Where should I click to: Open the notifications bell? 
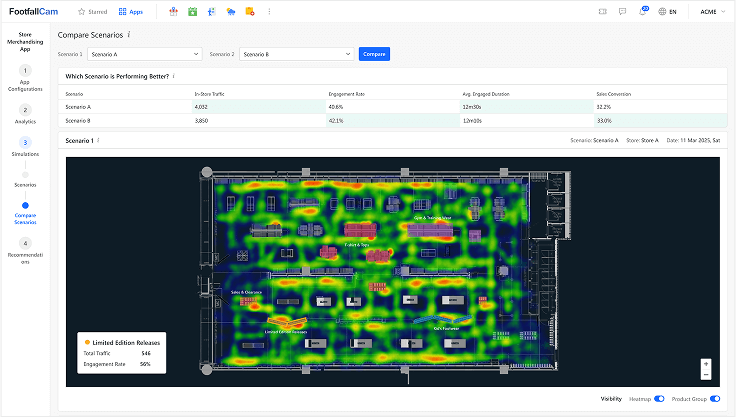point(643,11)
